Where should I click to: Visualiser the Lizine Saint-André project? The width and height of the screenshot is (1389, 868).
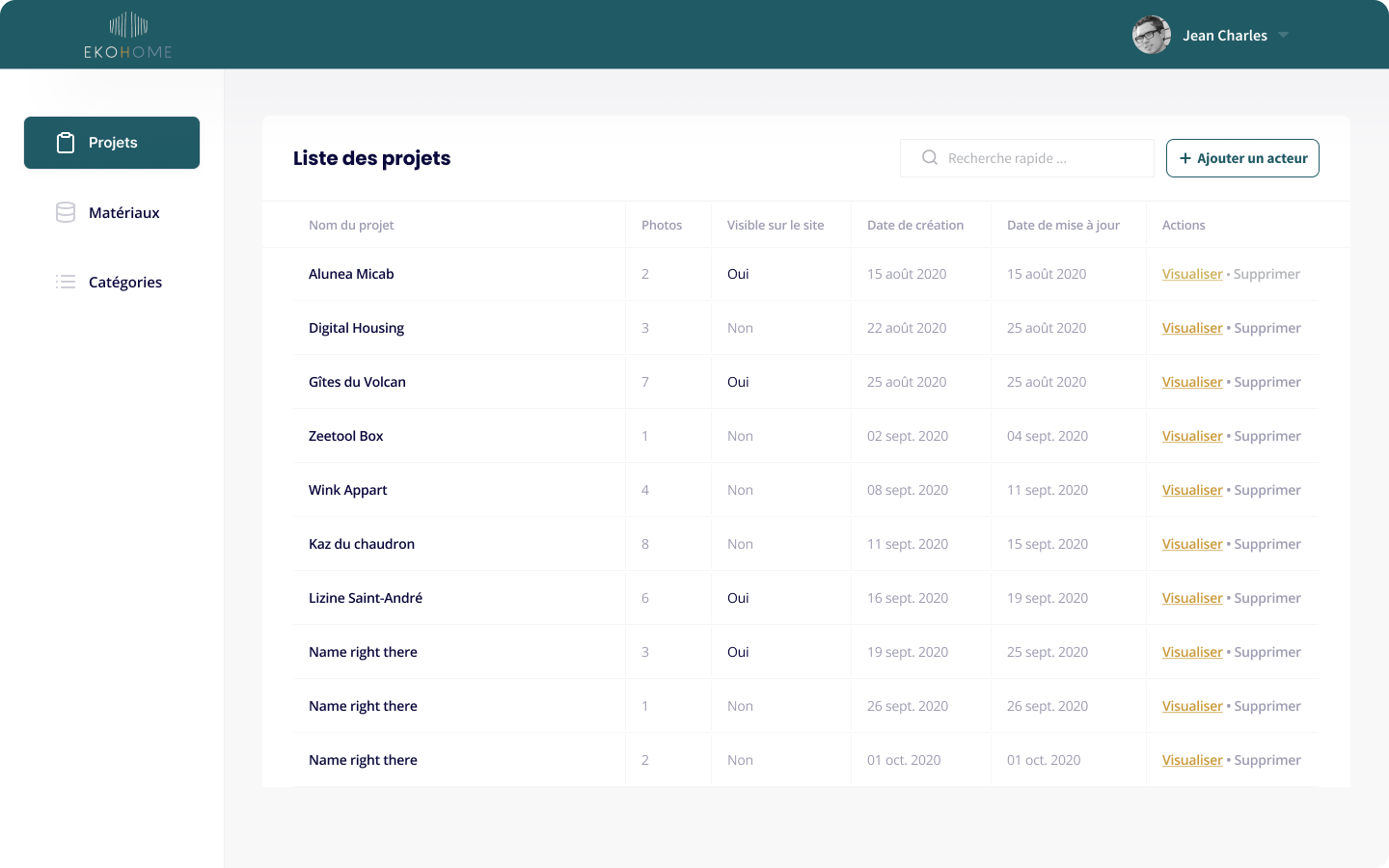1192,598
